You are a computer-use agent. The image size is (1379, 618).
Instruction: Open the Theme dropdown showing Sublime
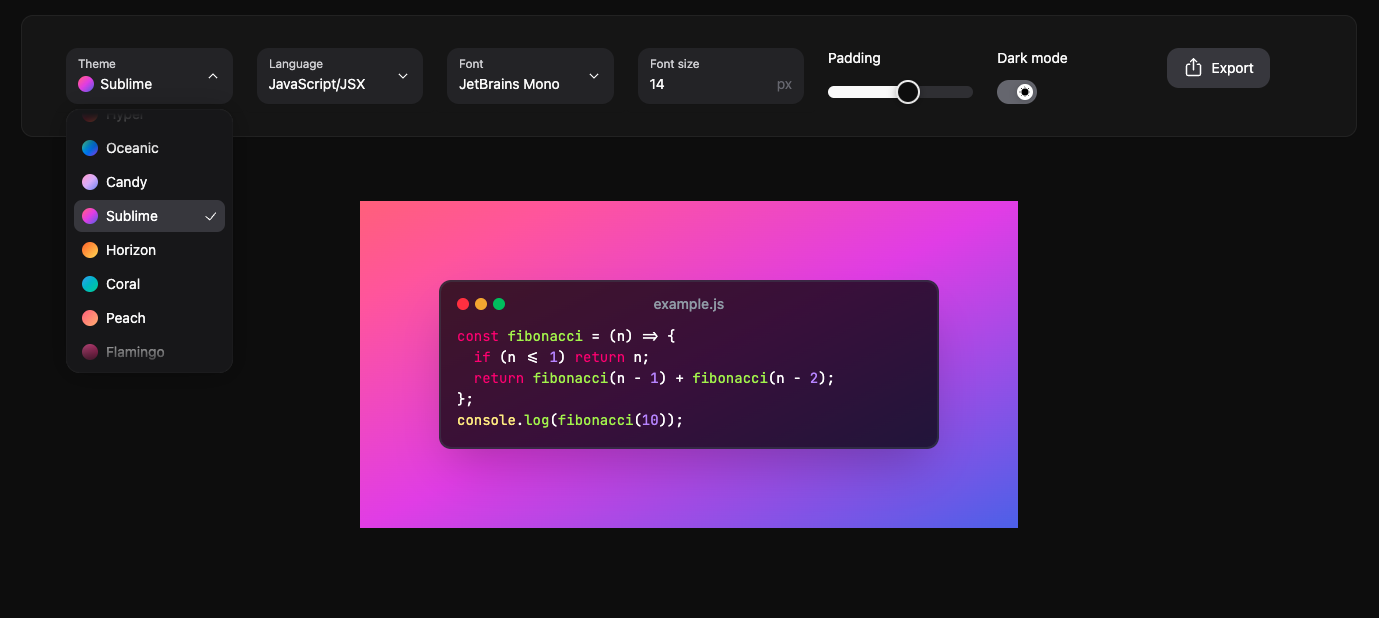click(149, 76)
